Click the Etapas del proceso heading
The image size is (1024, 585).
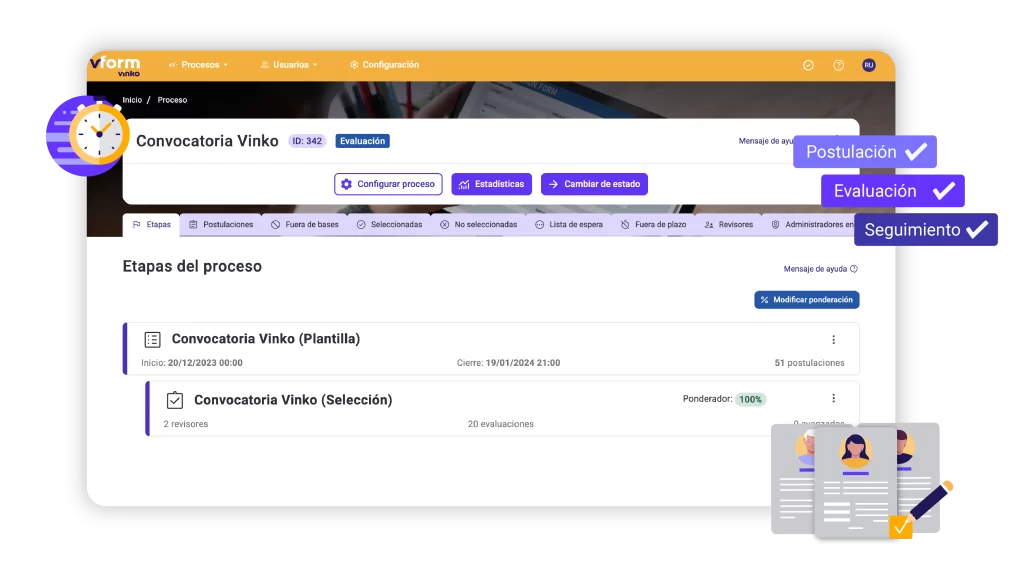pyautogui.click(x=192, y=266)
